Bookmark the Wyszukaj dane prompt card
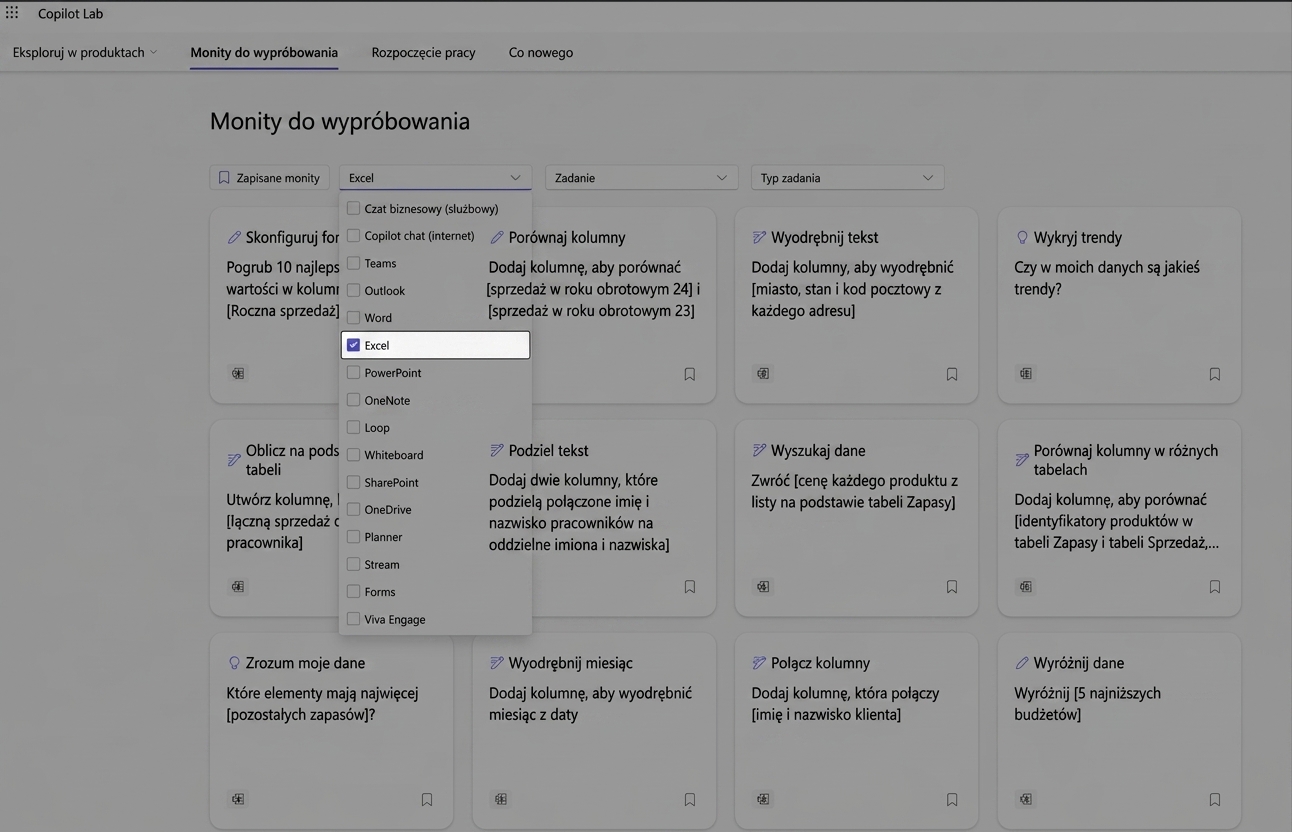1292x832 pixels. (952, 587)
